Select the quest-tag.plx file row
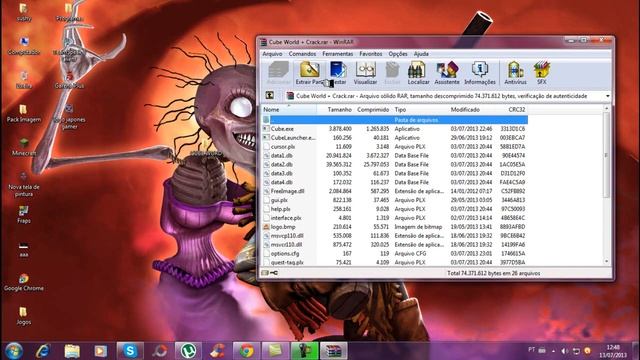 click(x=395, y=262)
